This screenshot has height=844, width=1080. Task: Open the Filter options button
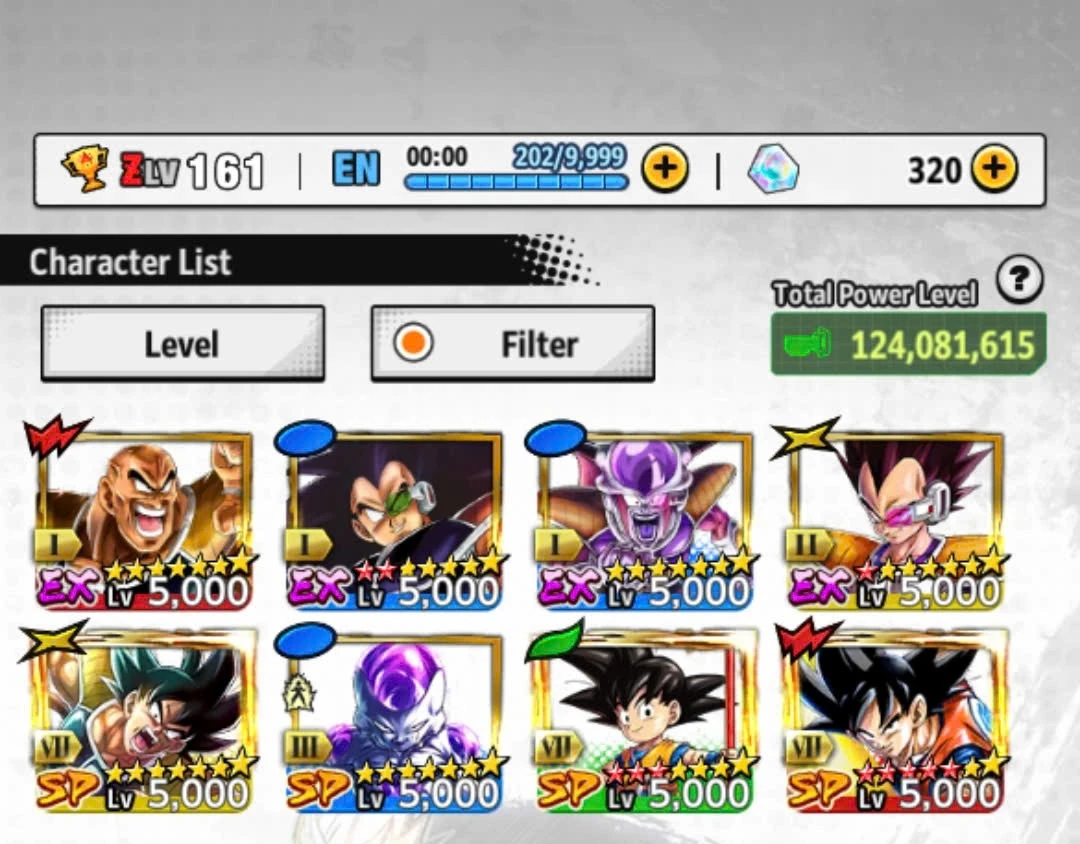coord(512,343)
